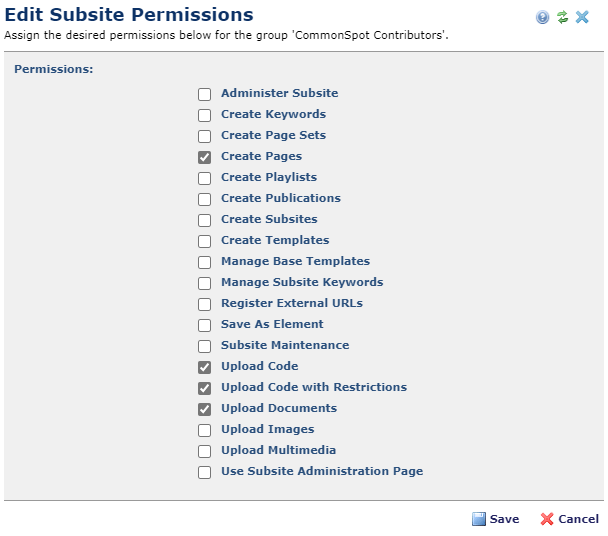Open the help icon in dialog header
Image resolution: width=608 pixels, height=536 pixels.
[543, 17]
